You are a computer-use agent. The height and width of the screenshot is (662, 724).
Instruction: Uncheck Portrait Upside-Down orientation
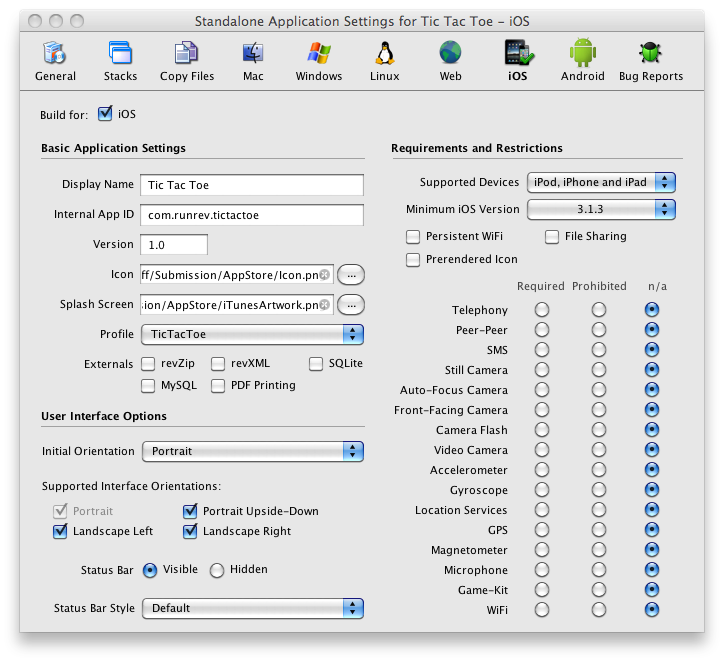pyautogui.click(x=190, y=511)
